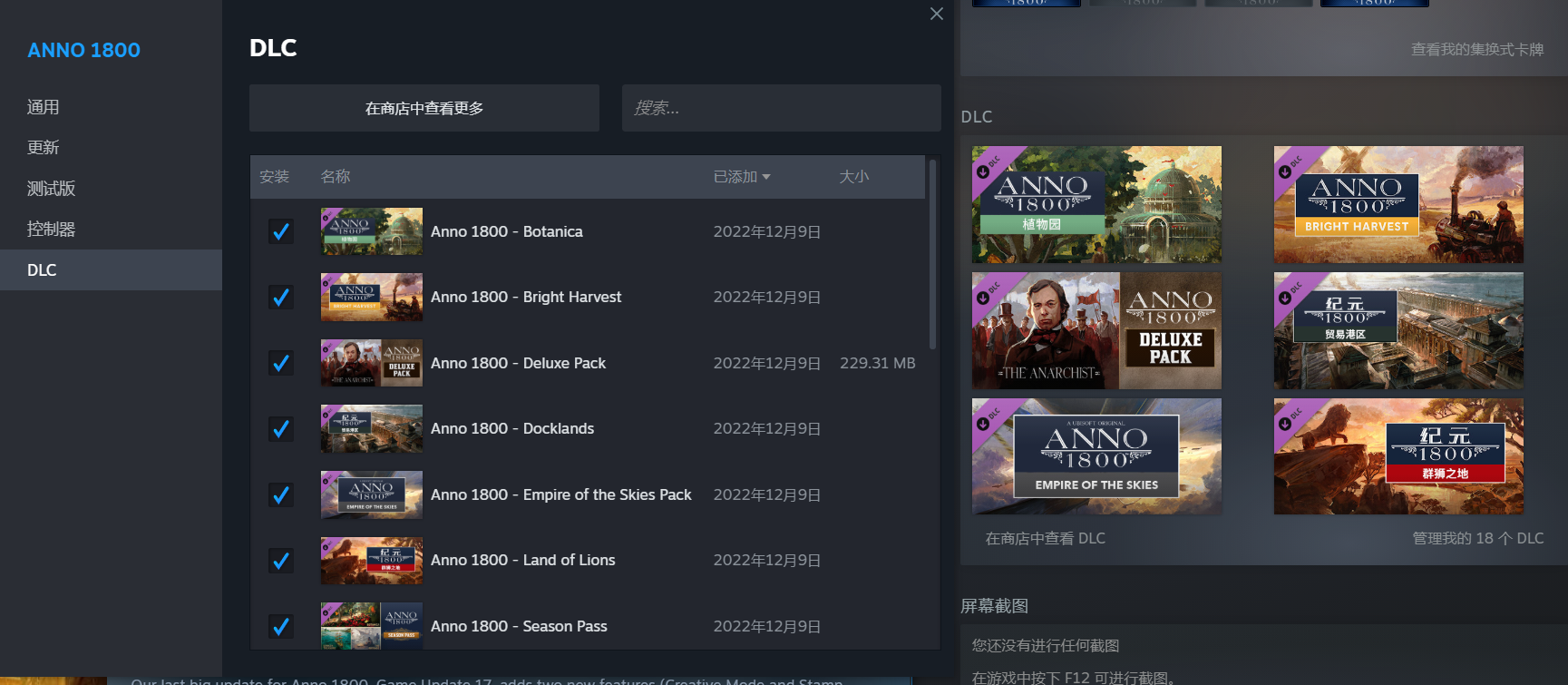
Task: Click the DLC list vertical scrollbar
Action: 932,254
